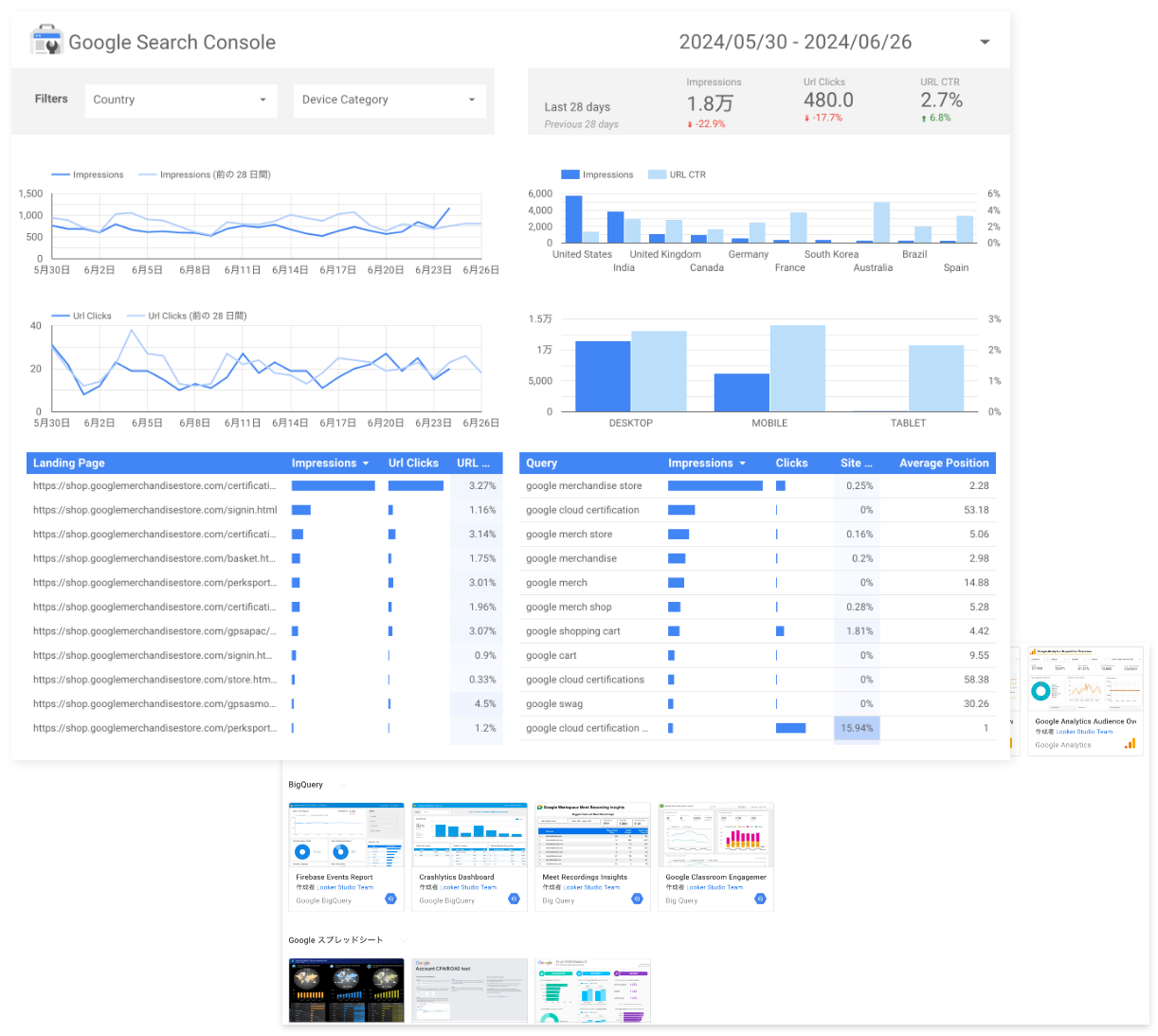Click the Impressions legend swatch in country chart

point(570,175)
